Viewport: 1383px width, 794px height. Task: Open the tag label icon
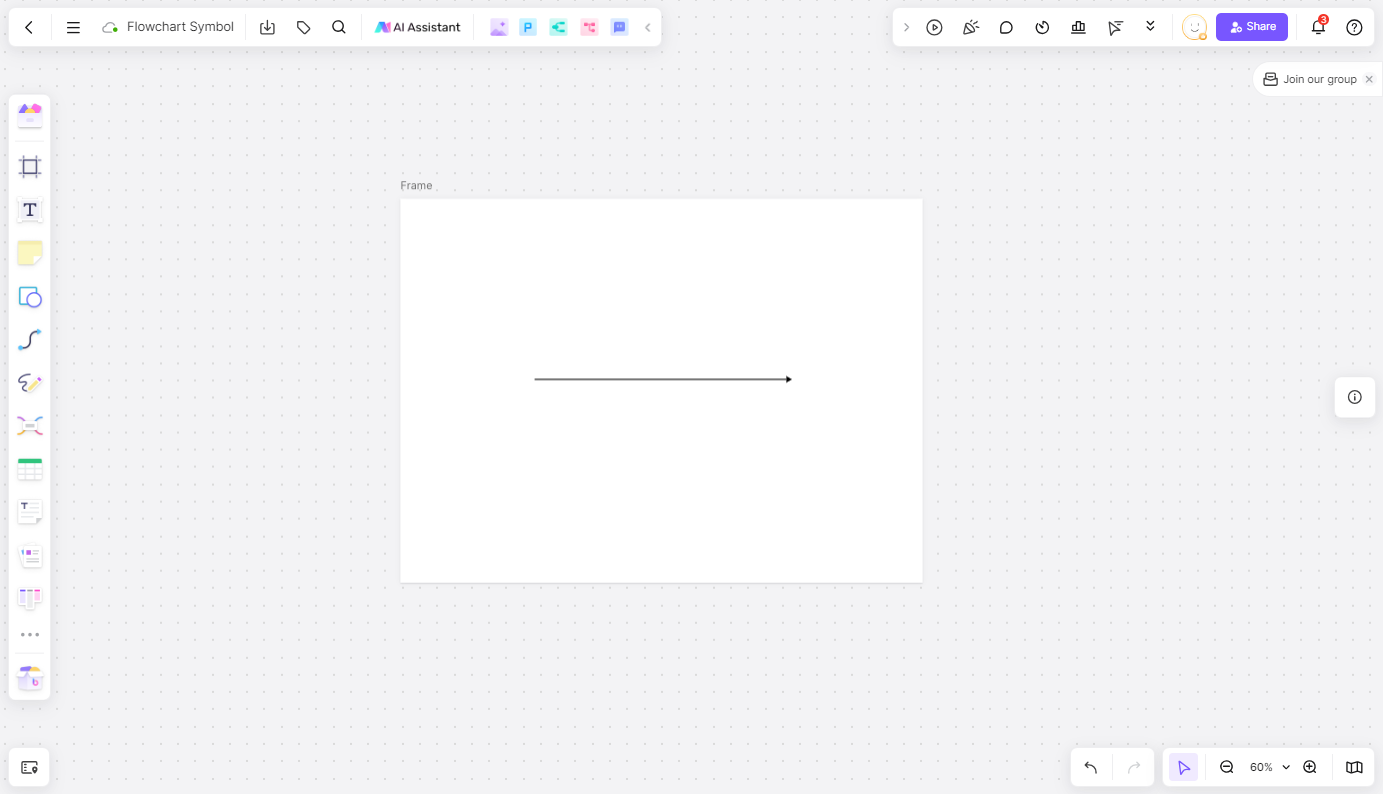coord(304,27)
